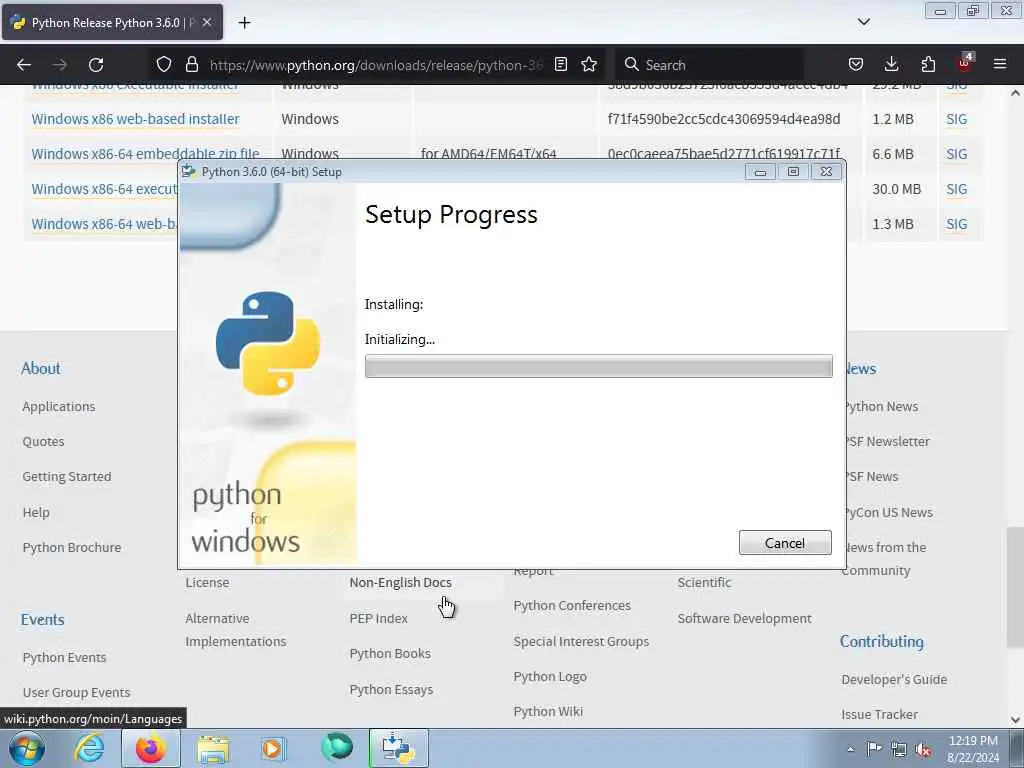Open Python Brochure footer link

[x=72, y=547]
